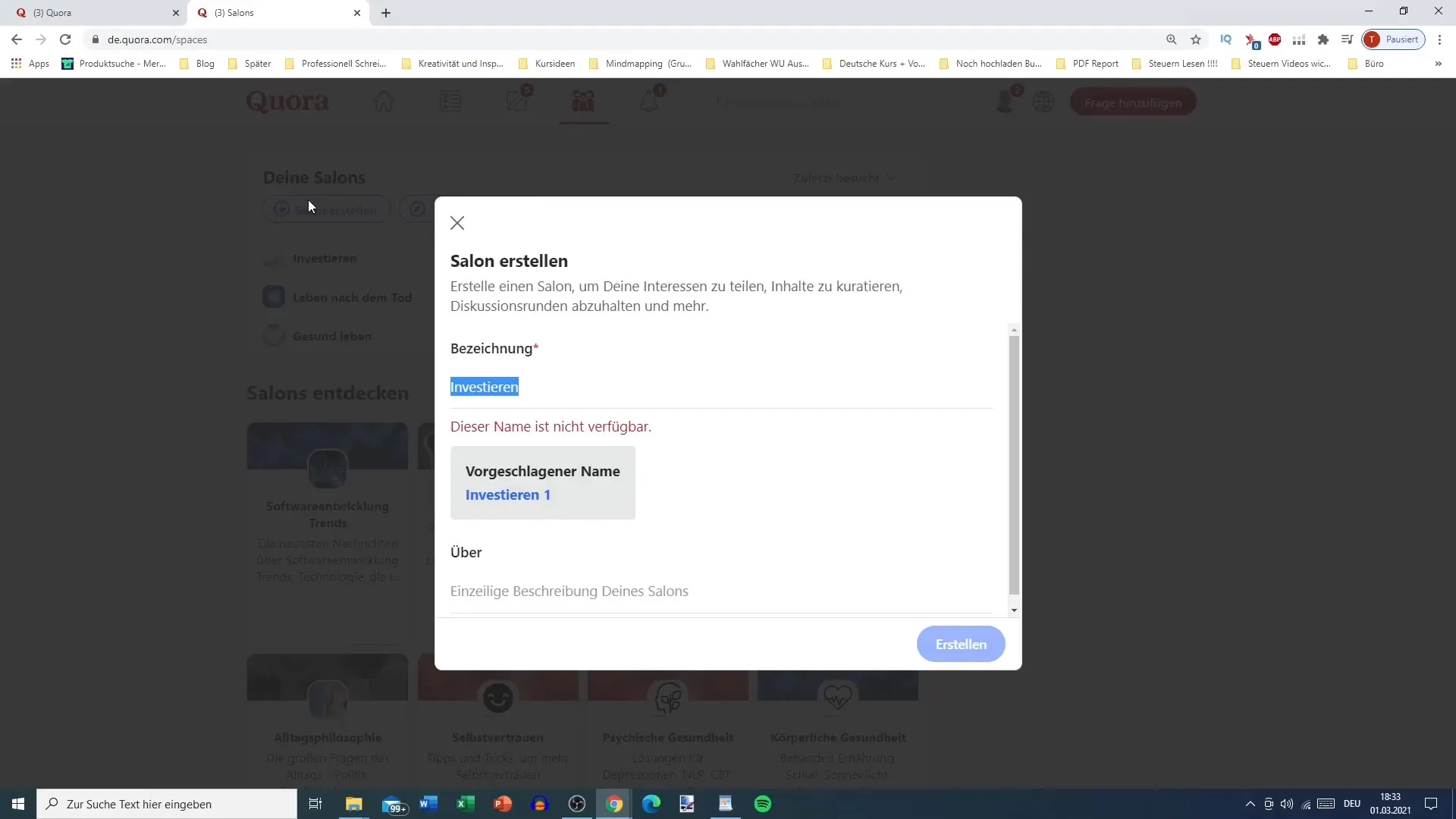This screenshot has width=1456, height=819.
Task: Scroll down inside the Salon erstellen dialog
Action: 1015,610
